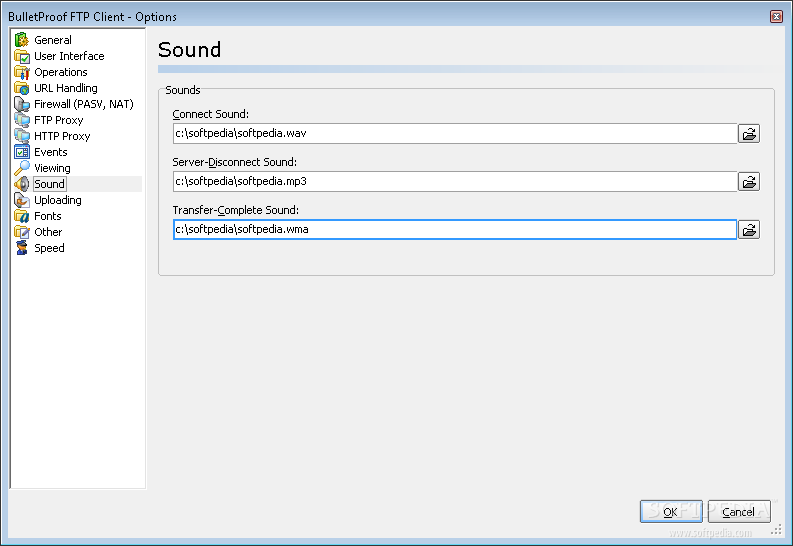Browse for Server-Disconnect Sound file
The width and height of the screenshot is (793, 546).
(x=749, y=181)
